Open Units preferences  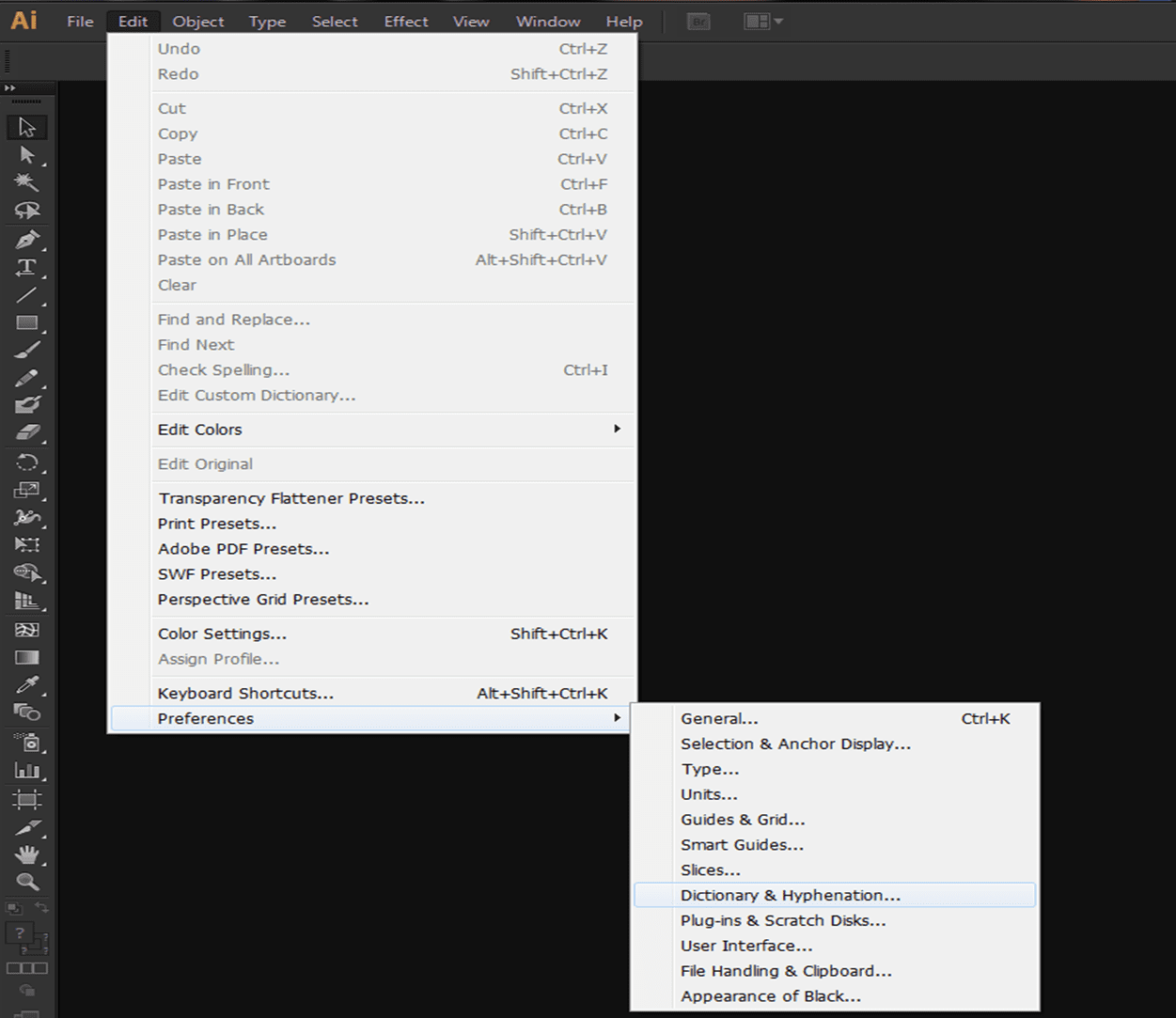coord(835,794)
